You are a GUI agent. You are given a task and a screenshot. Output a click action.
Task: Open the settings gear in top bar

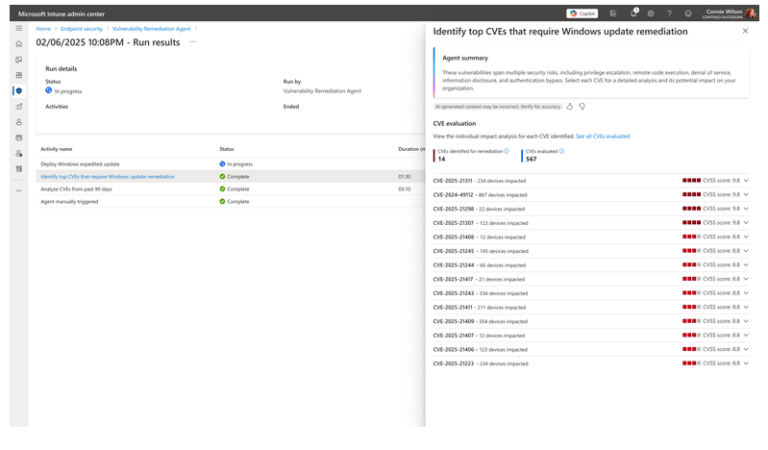tap(650, 13)
